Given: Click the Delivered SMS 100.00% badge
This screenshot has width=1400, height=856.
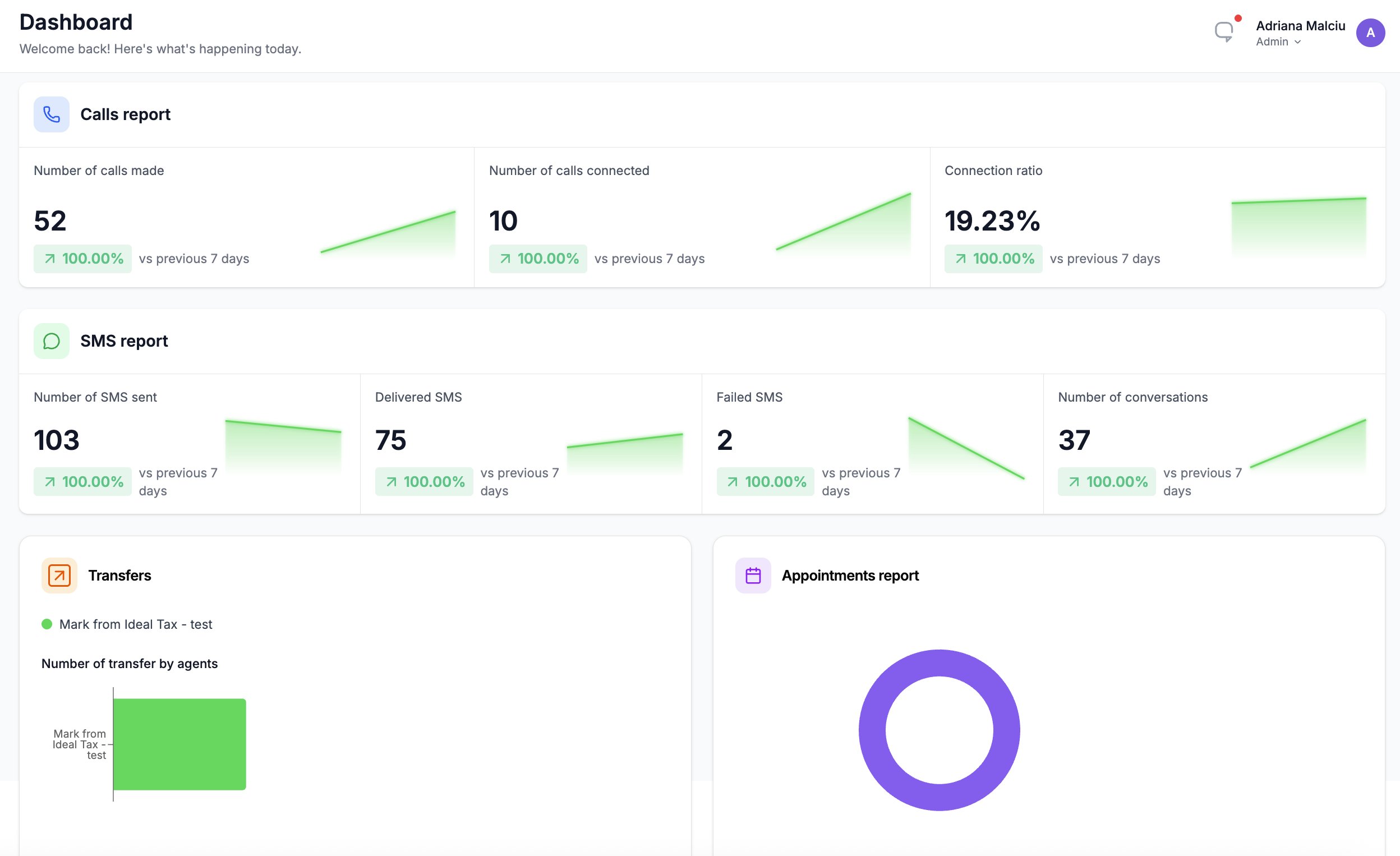Looking at the screenshot, I should click(424, 482).
